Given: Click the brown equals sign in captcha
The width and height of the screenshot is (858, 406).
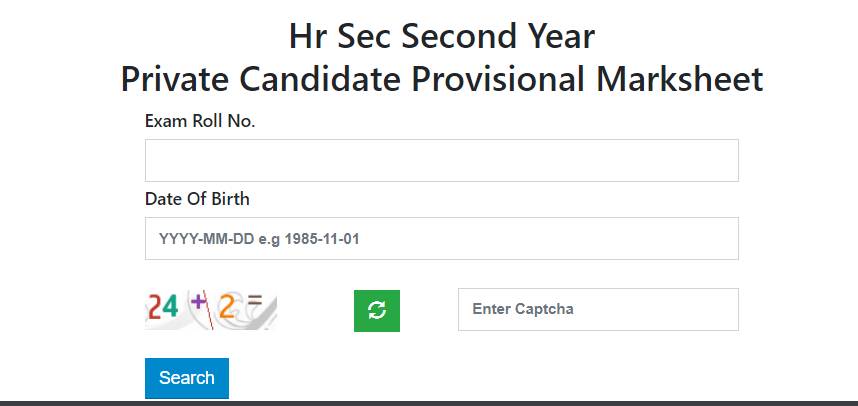Looking at the screenshot, I should click(254, 299).
